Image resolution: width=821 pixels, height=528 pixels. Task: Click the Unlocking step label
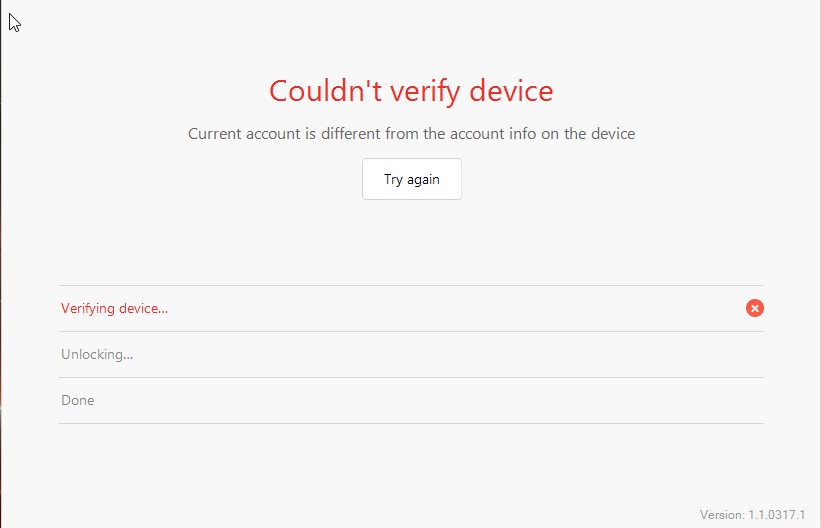[x=97, y=354]
